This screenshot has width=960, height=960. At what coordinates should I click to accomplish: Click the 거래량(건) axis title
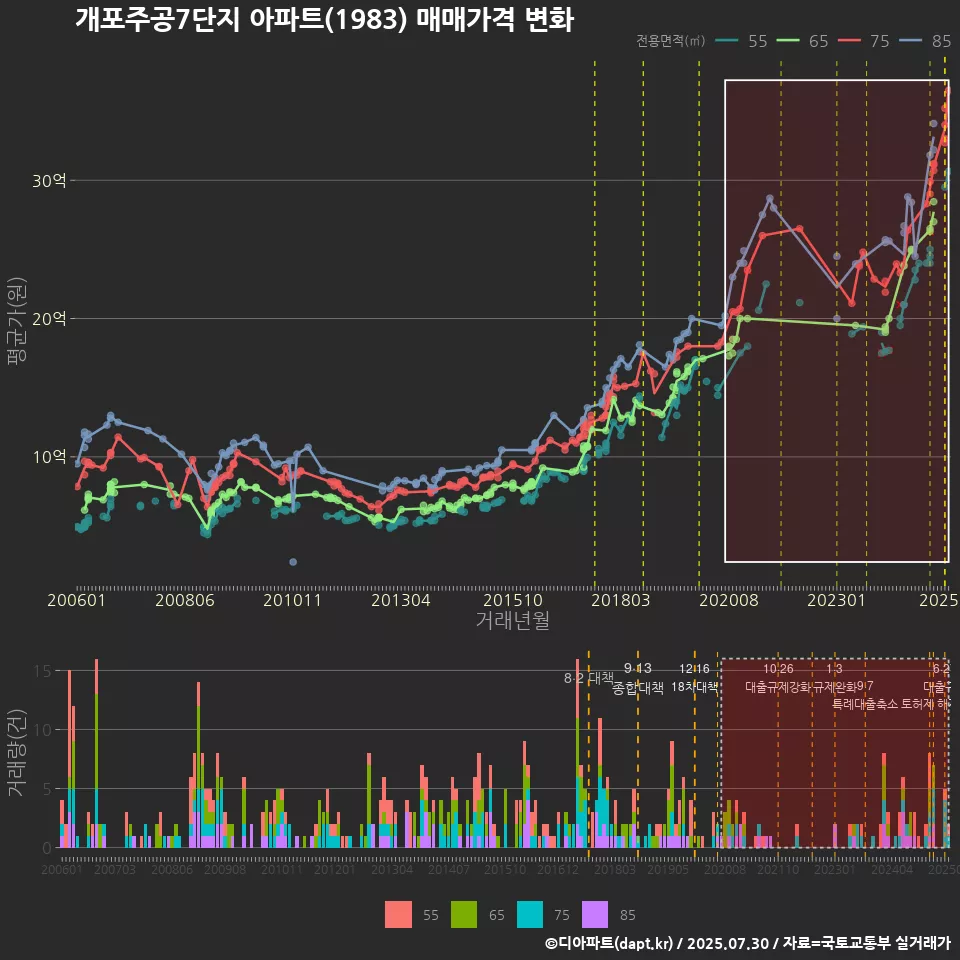17,753
